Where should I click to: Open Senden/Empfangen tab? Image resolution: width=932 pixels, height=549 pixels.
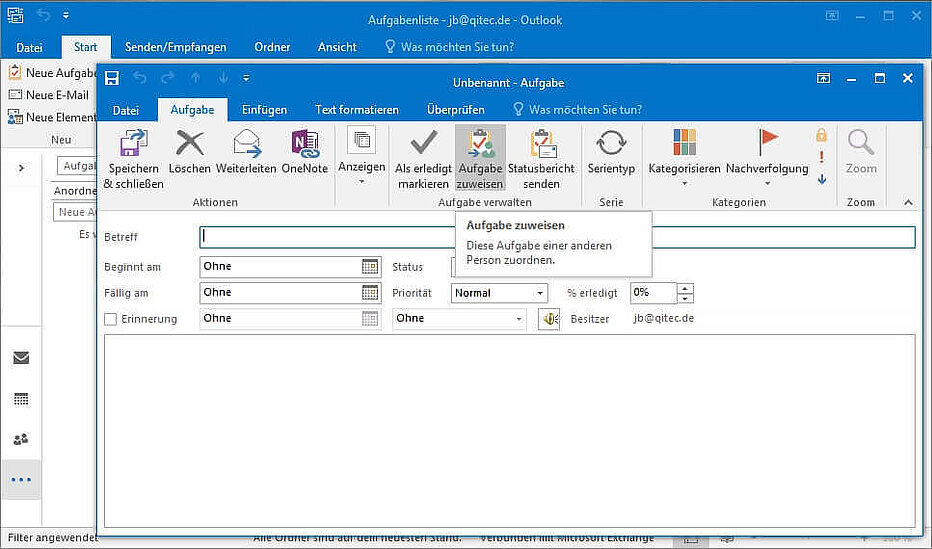coord(175,48)
